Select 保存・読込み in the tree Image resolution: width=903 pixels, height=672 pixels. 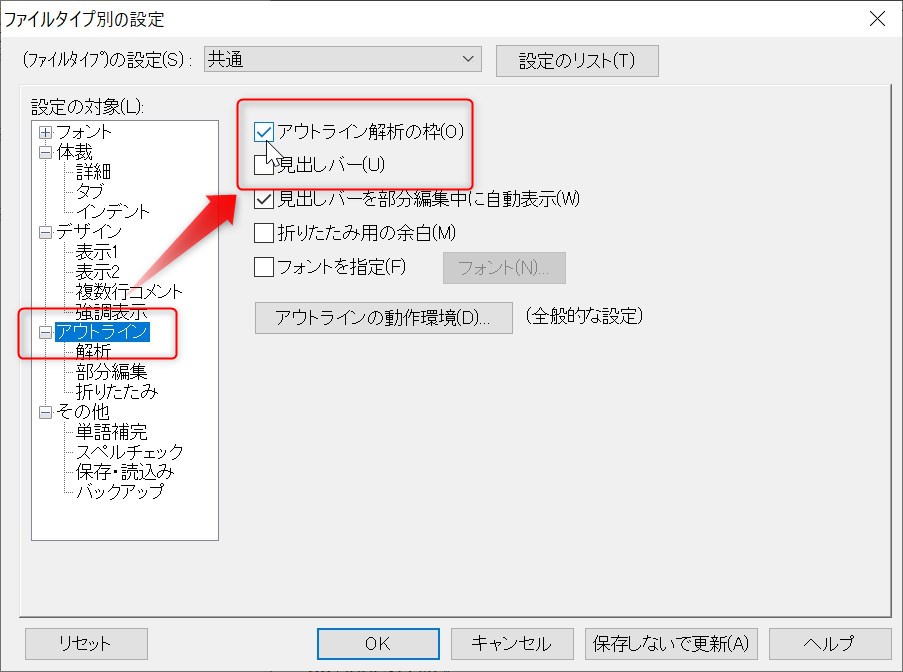125,472
